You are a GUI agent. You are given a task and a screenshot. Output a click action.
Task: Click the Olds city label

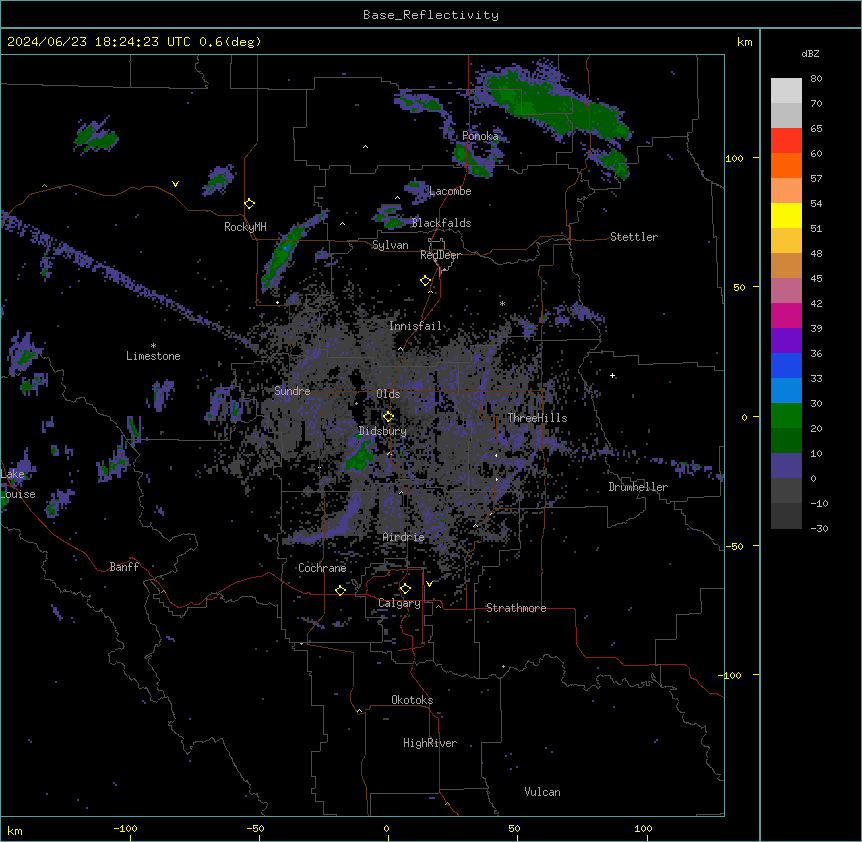pyautogui.click(x=388, y=394)
